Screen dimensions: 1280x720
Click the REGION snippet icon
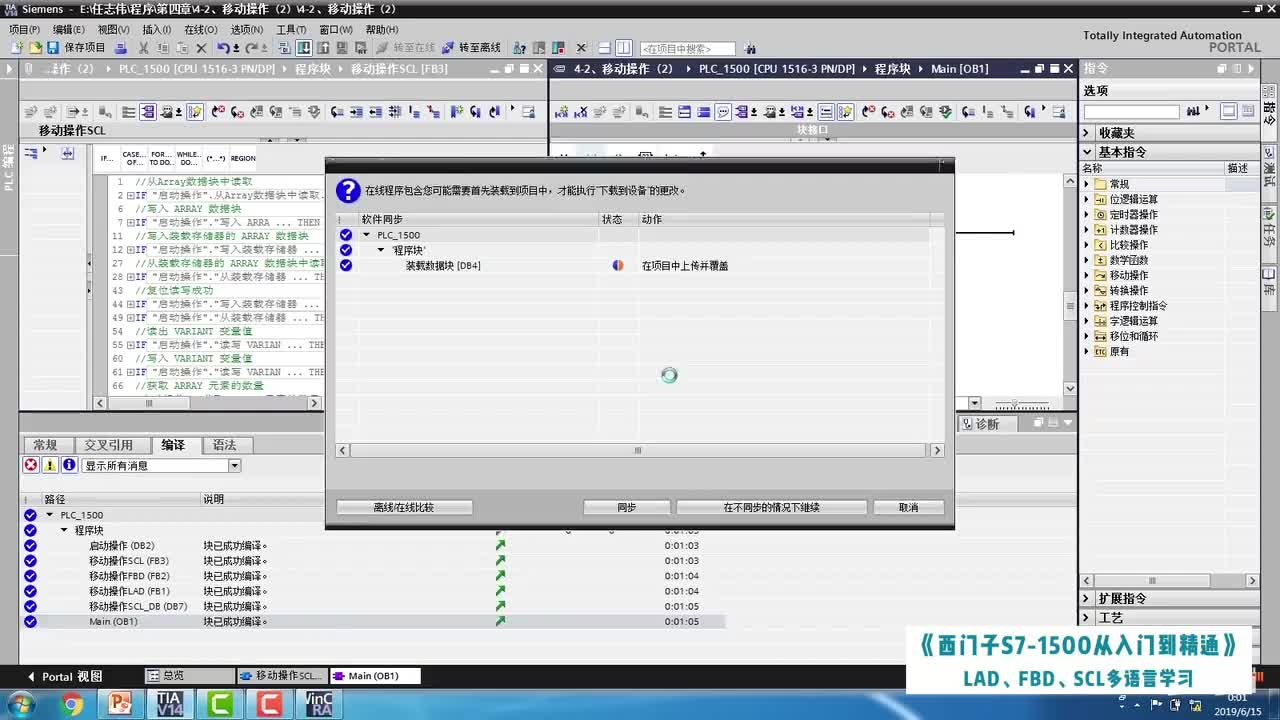point(243,158)
